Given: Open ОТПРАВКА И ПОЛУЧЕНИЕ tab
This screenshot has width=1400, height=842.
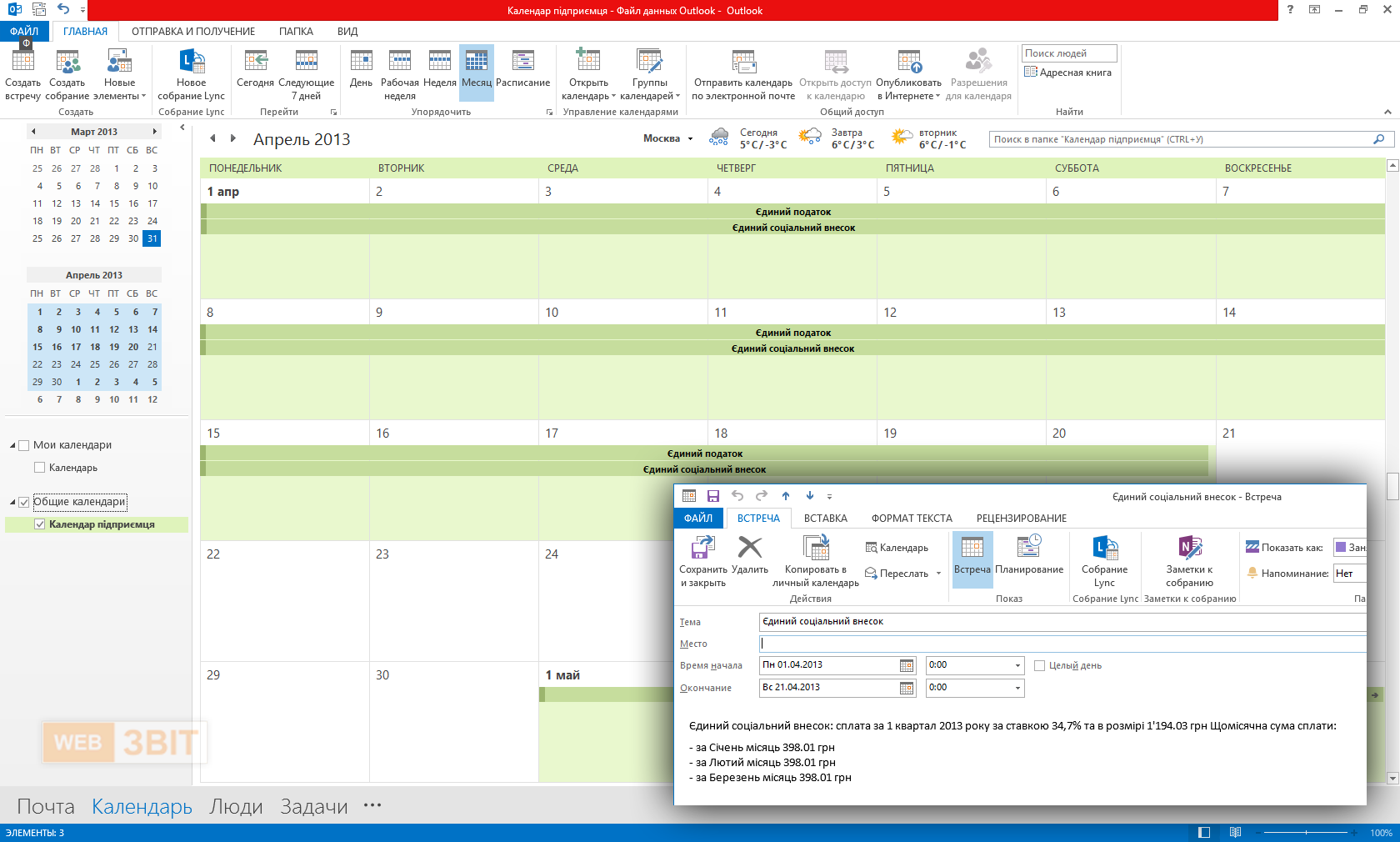Looking at the screenshot, I should tap(193, 32).
